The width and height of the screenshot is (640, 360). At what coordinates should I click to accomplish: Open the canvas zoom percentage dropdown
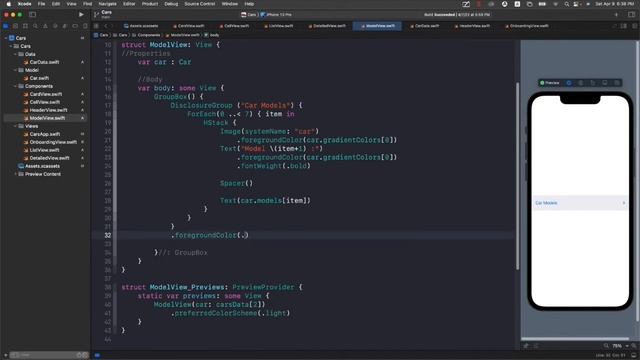(x=620, y=346)
